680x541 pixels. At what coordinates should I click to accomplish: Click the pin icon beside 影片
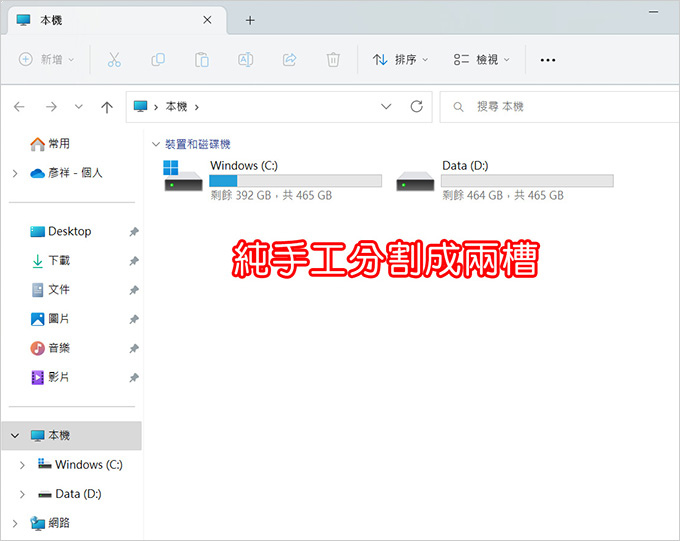click(x=134, y=378)
